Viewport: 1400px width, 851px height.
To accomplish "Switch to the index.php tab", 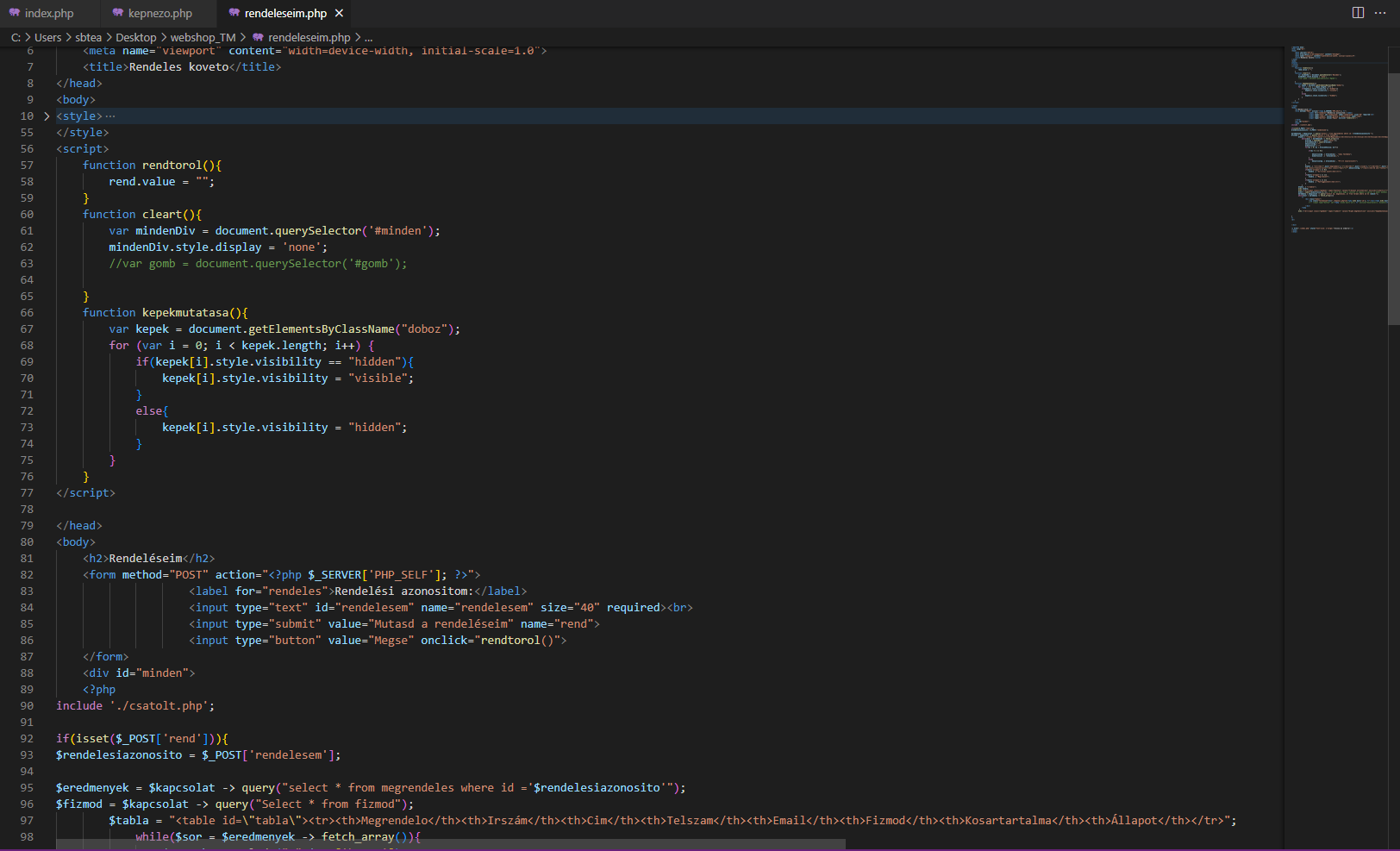I will point(49,13).
